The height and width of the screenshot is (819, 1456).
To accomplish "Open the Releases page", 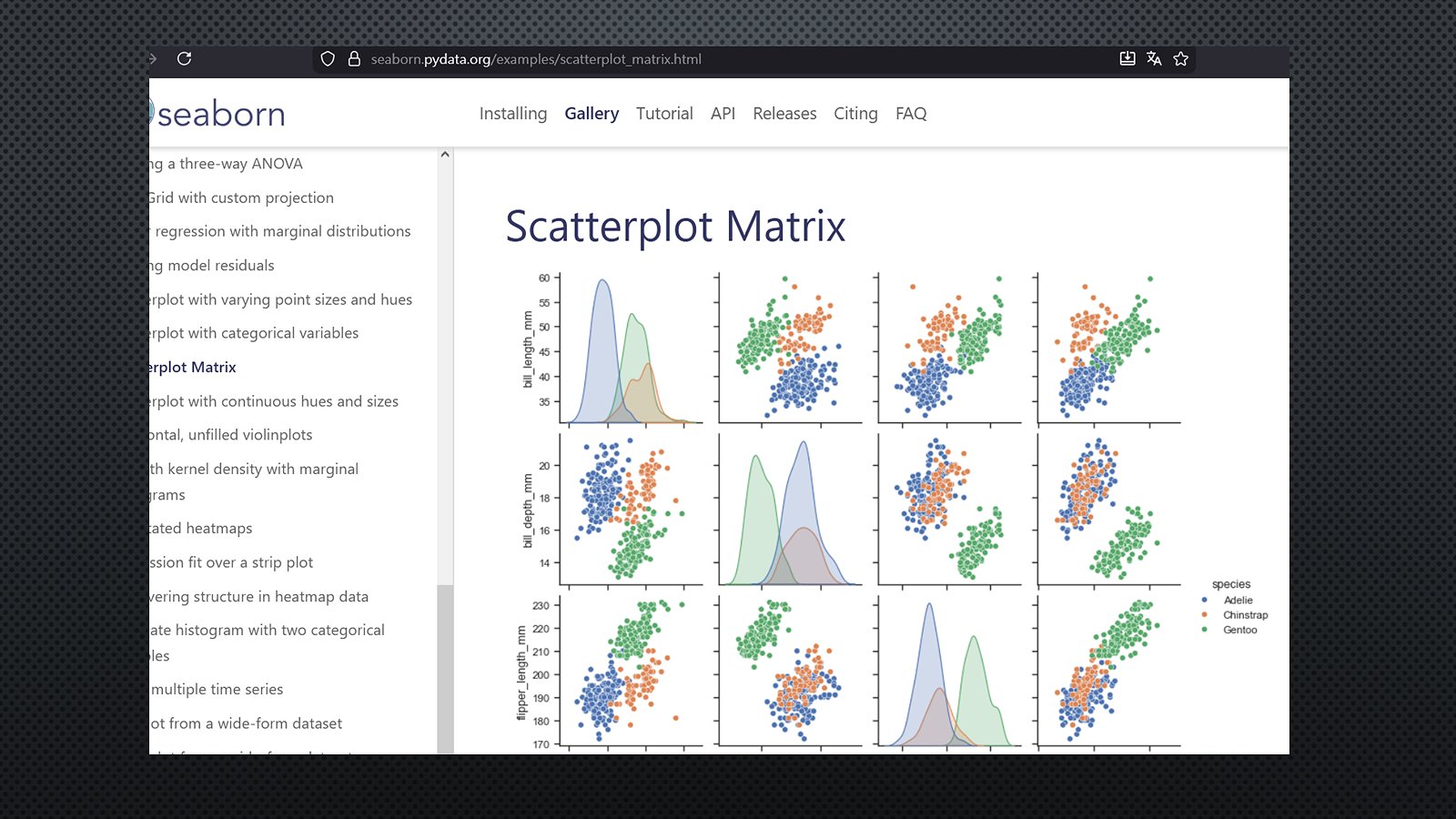I will pos(784,114).
